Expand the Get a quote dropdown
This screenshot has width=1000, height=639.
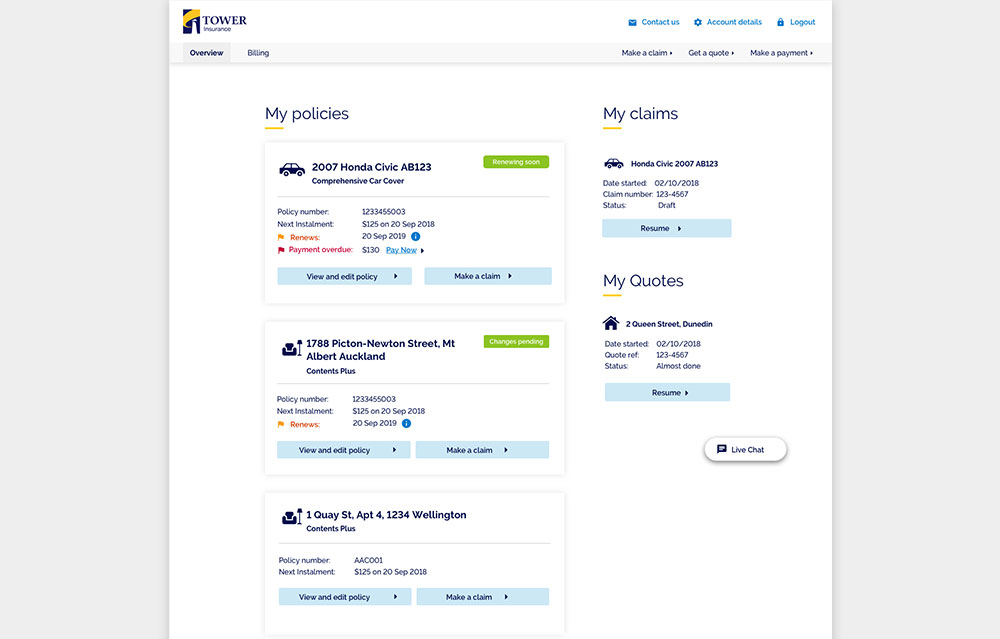[x=711, y=53]
